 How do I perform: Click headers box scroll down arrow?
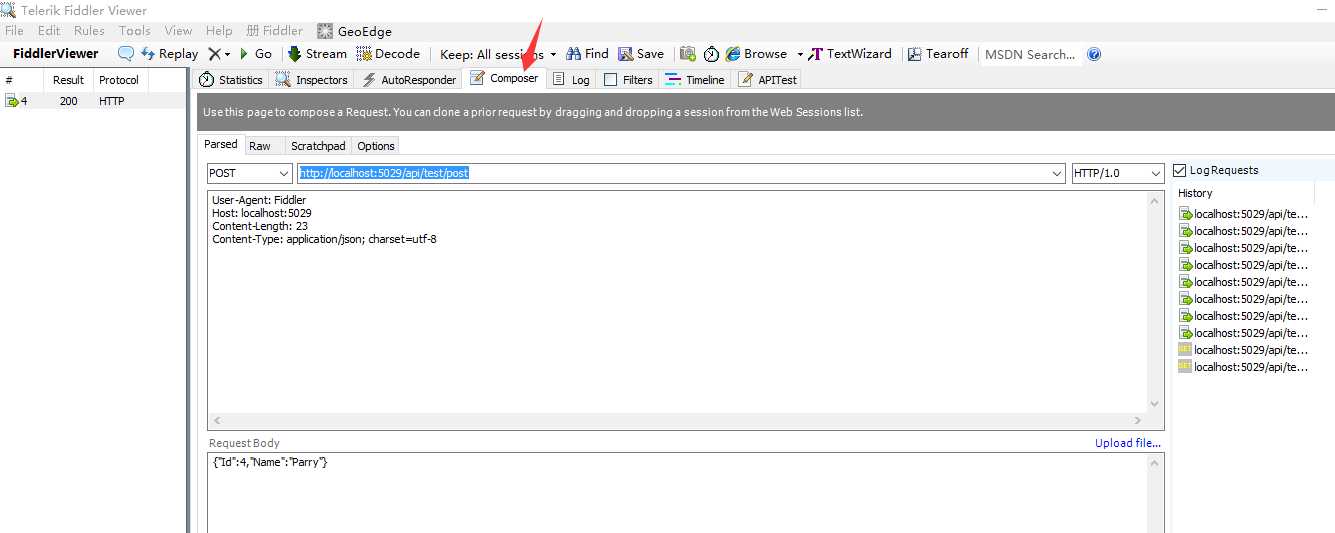[x=1156, y=404]
